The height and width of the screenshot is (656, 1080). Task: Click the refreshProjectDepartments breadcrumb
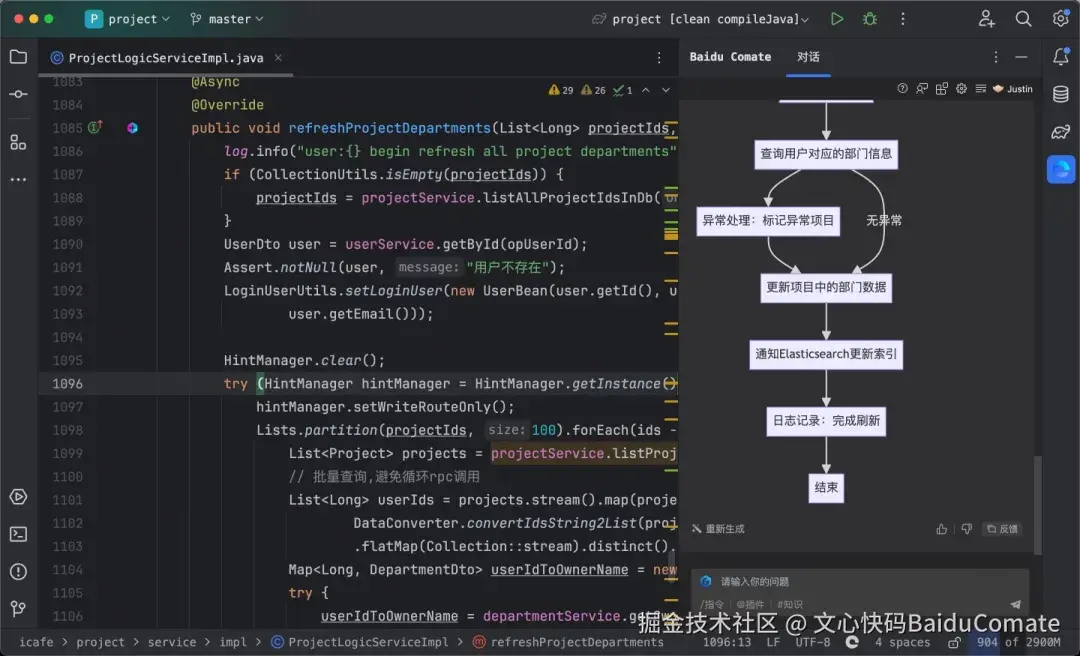pos(569,642)
